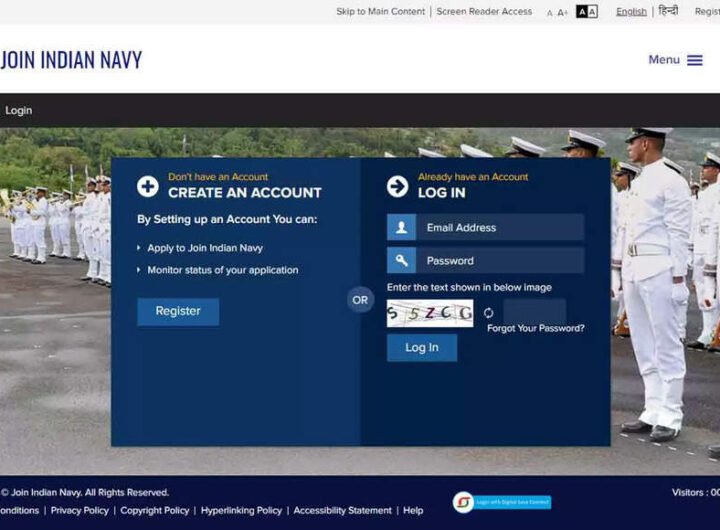
Task: Open the Accessibility Statement footer link
Action: pos(343,511)
